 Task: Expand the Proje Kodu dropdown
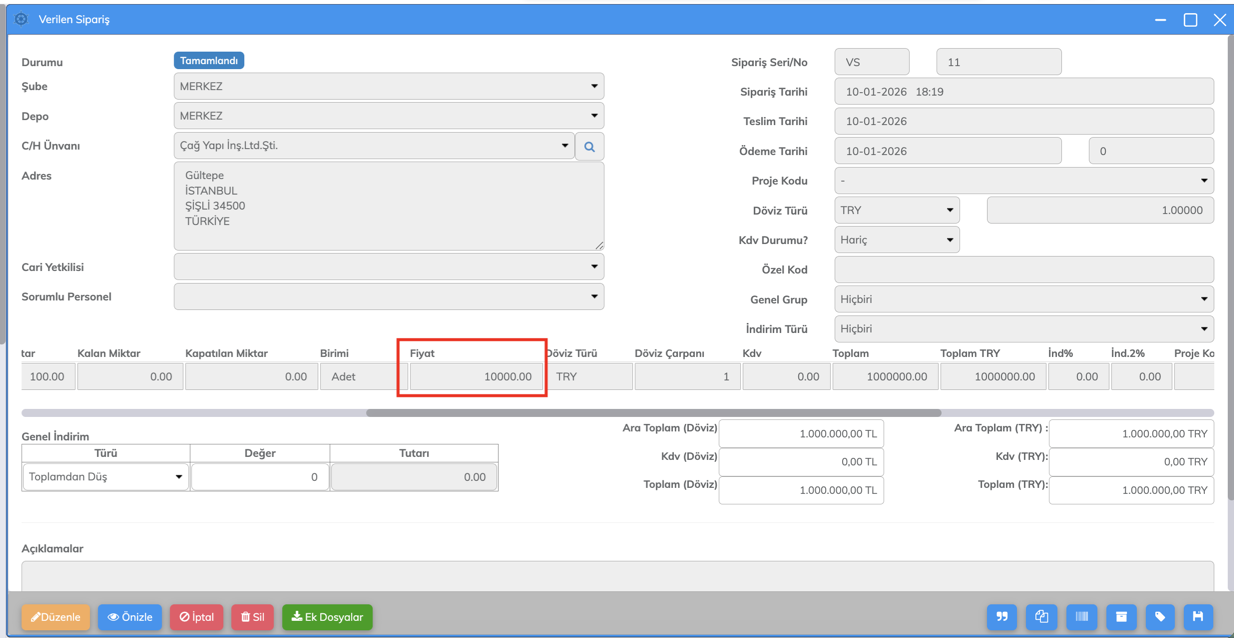pyautogui.click(x=1023, y=181)
